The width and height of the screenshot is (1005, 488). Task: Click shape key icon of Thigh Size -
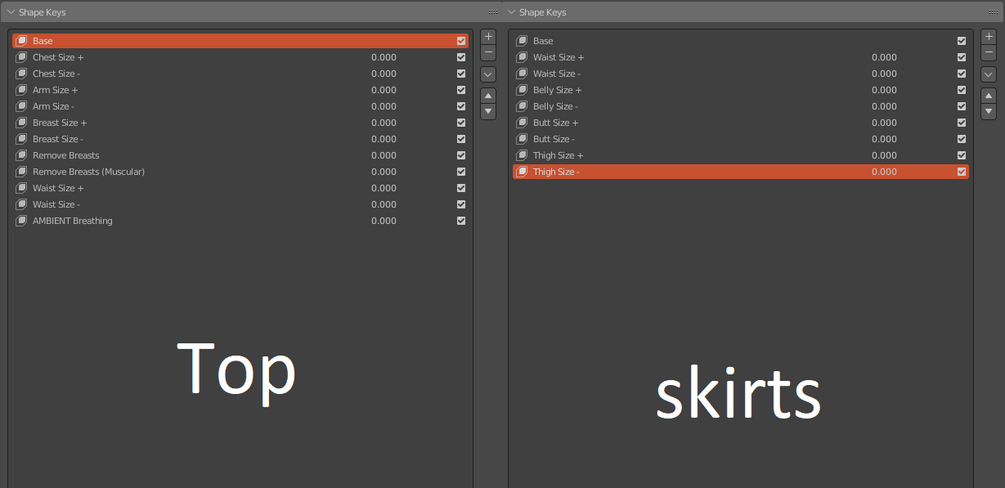click(x=522, y=172)
